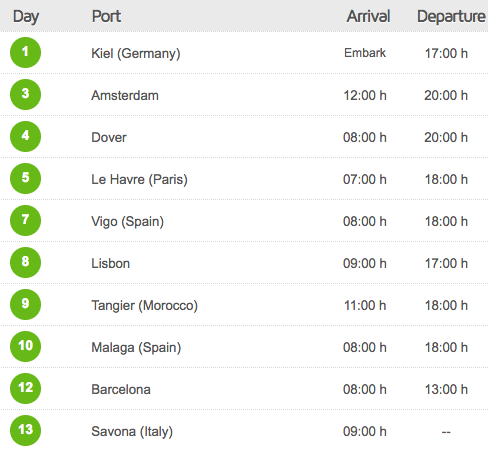Select the green day 3 badge
490x454 pixels.
tap(25, 95)
